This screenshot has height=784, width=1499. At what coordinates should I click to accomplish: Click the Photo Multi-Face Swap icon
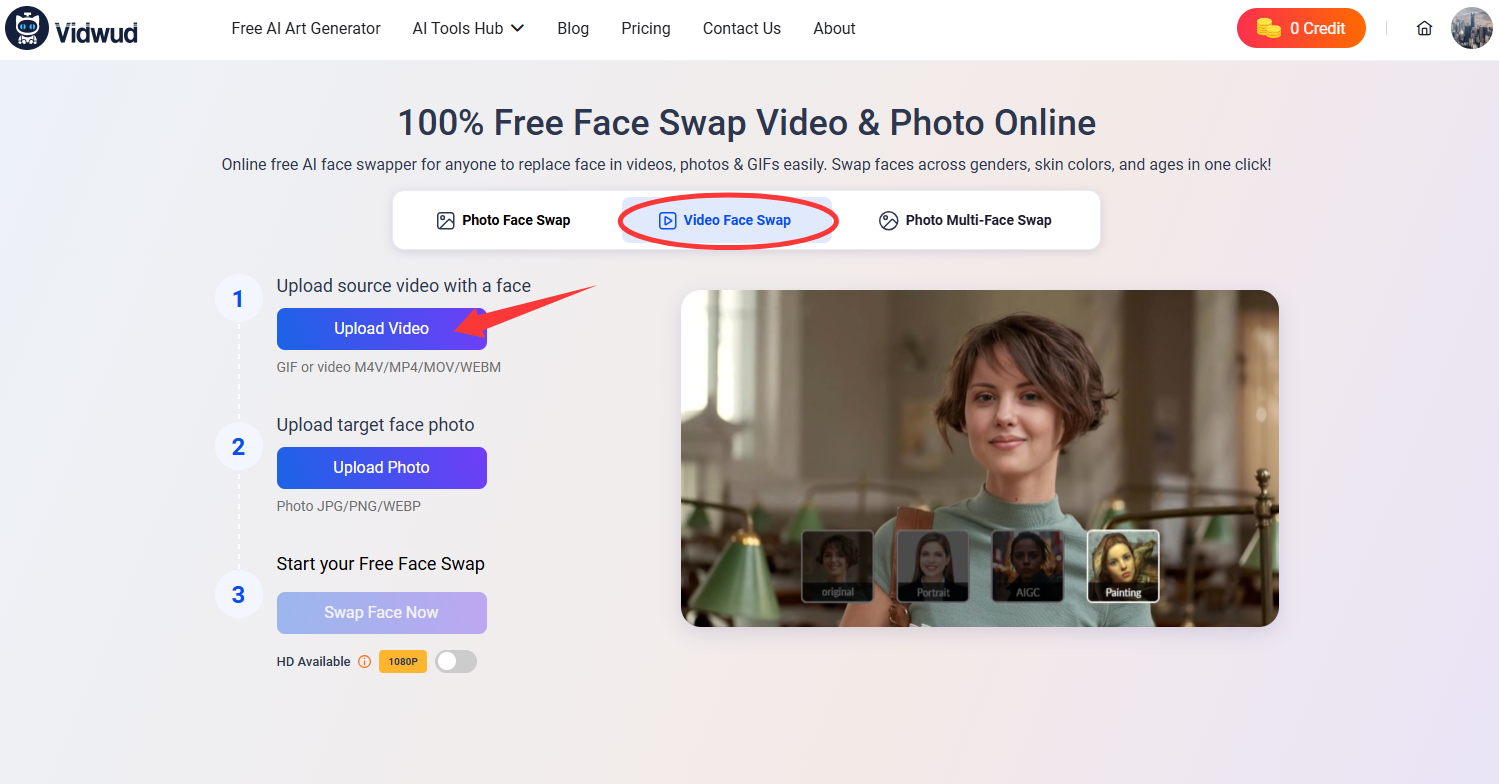point(889,219)
